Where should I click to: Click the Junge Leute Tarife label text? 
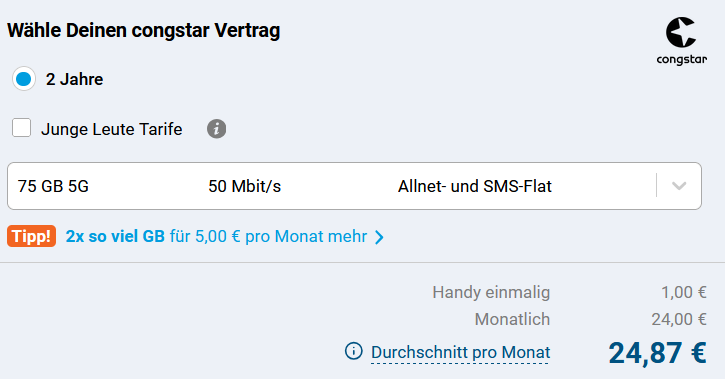(112, 129)
